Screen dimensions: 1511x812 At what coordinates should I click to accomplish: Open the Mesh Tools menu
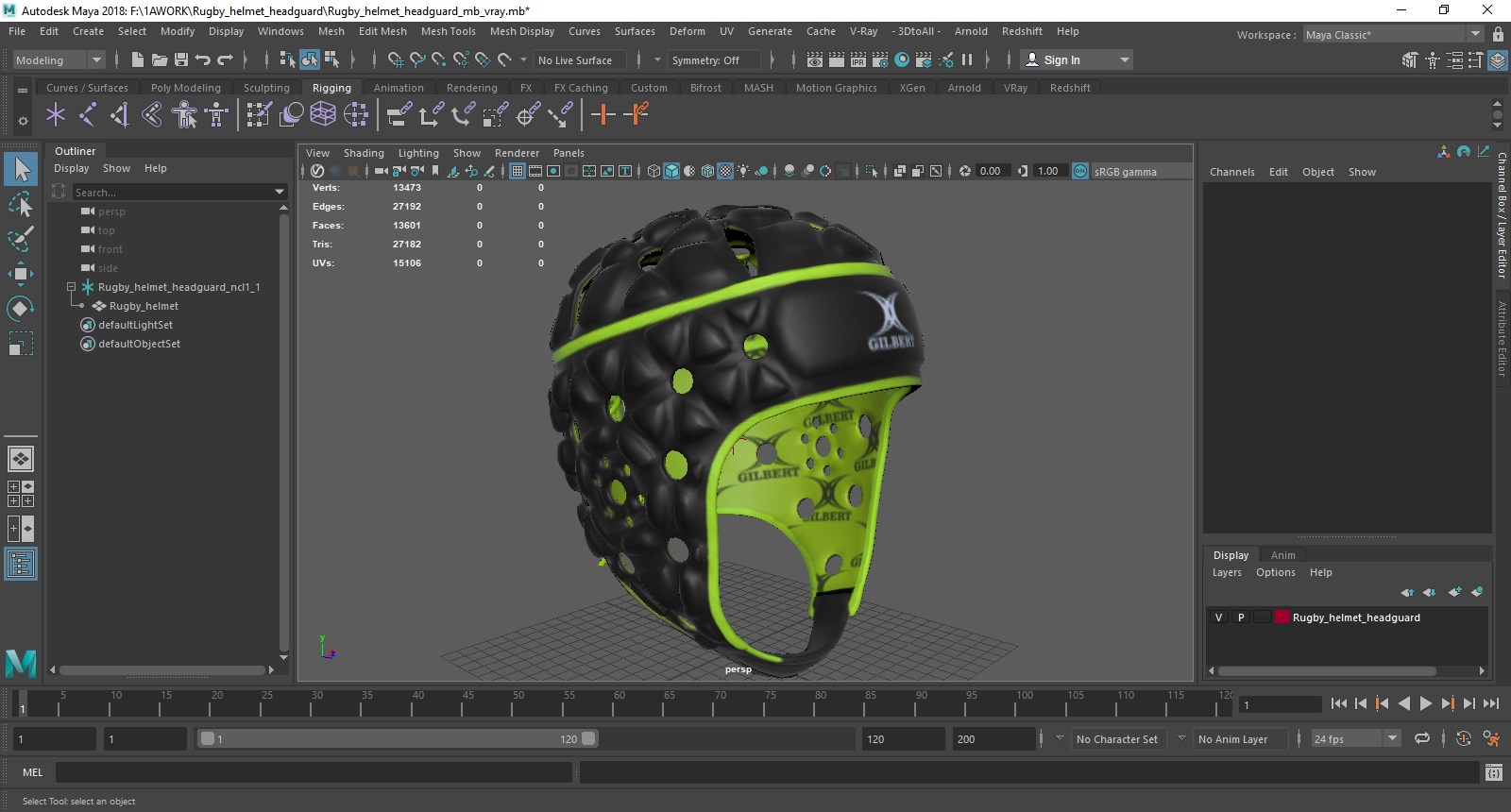pyautogui.click(x=448, y=31)
